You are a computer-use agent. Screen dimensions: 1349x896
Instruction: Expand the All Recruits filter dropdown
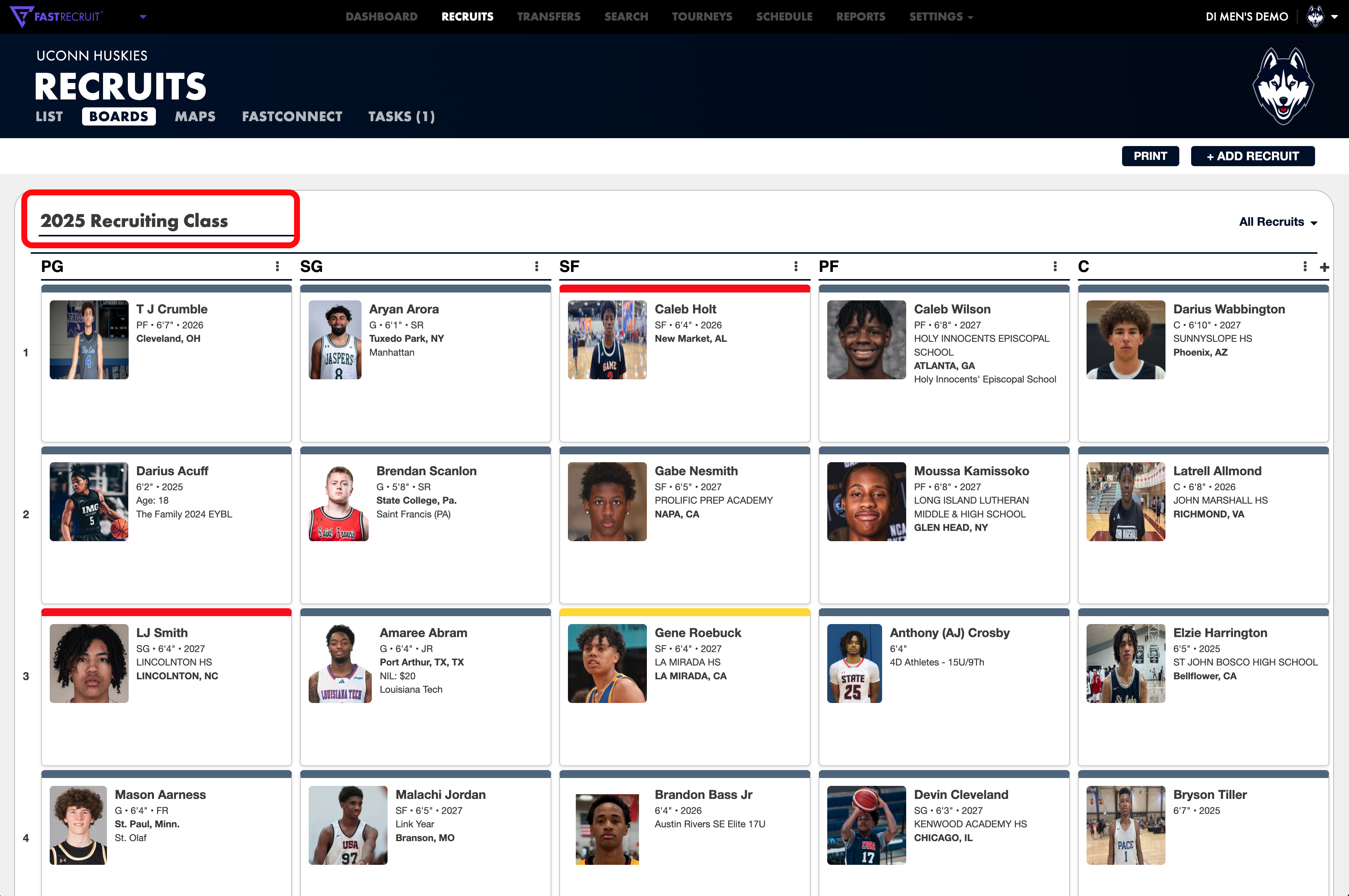(x=1278, y=222)
